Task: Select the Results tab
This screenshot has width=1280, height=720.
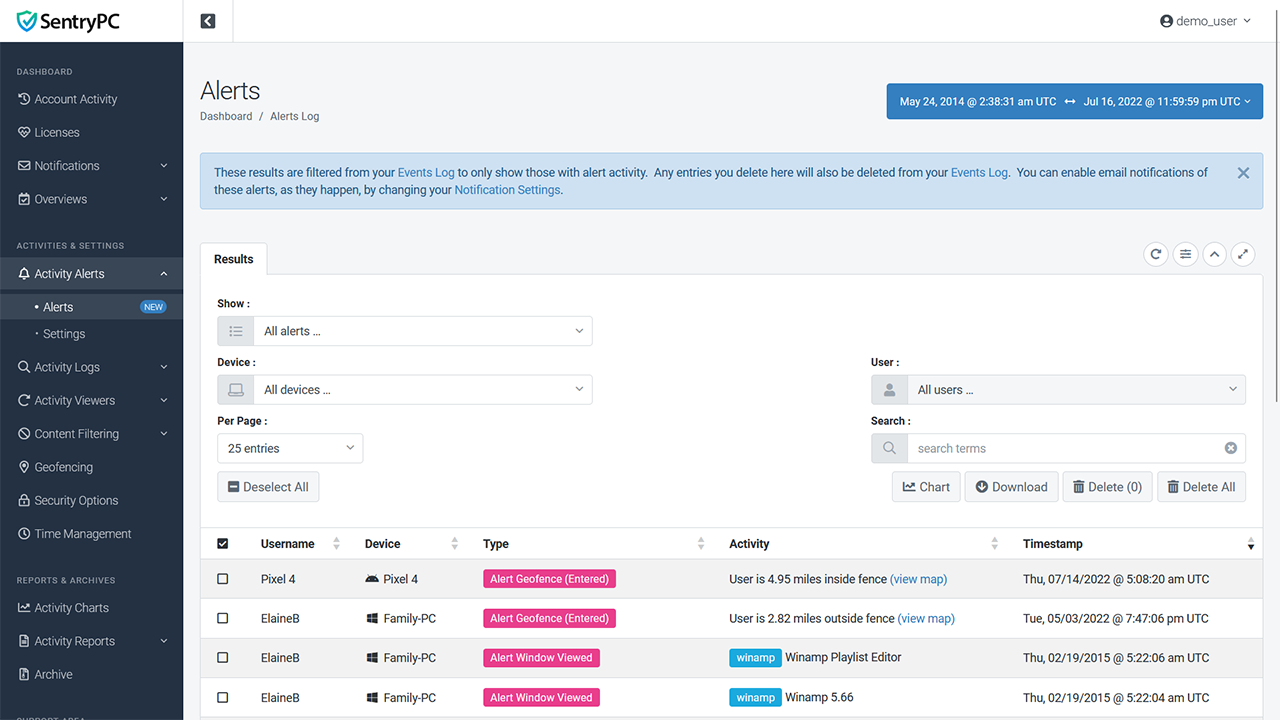Action: [234, 259]
